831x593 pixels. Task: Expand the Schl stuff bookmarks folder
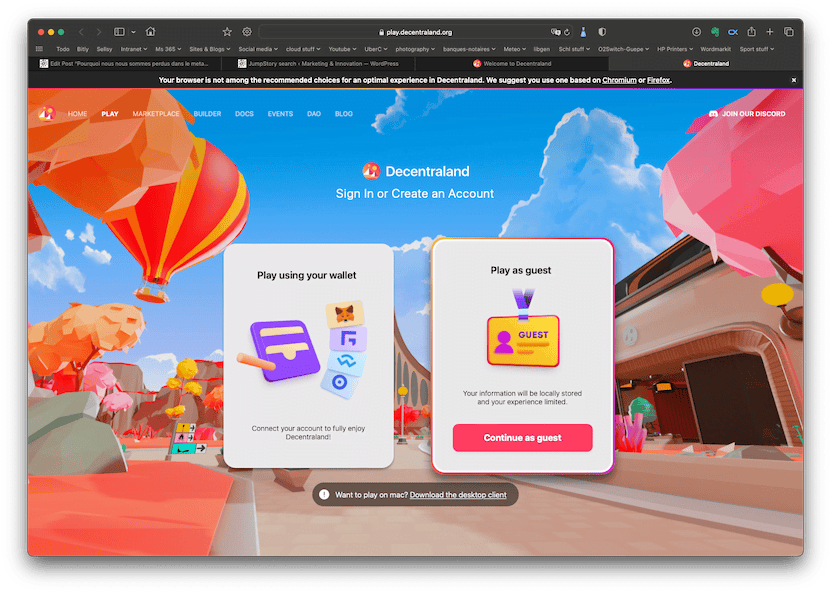point(574,49)
